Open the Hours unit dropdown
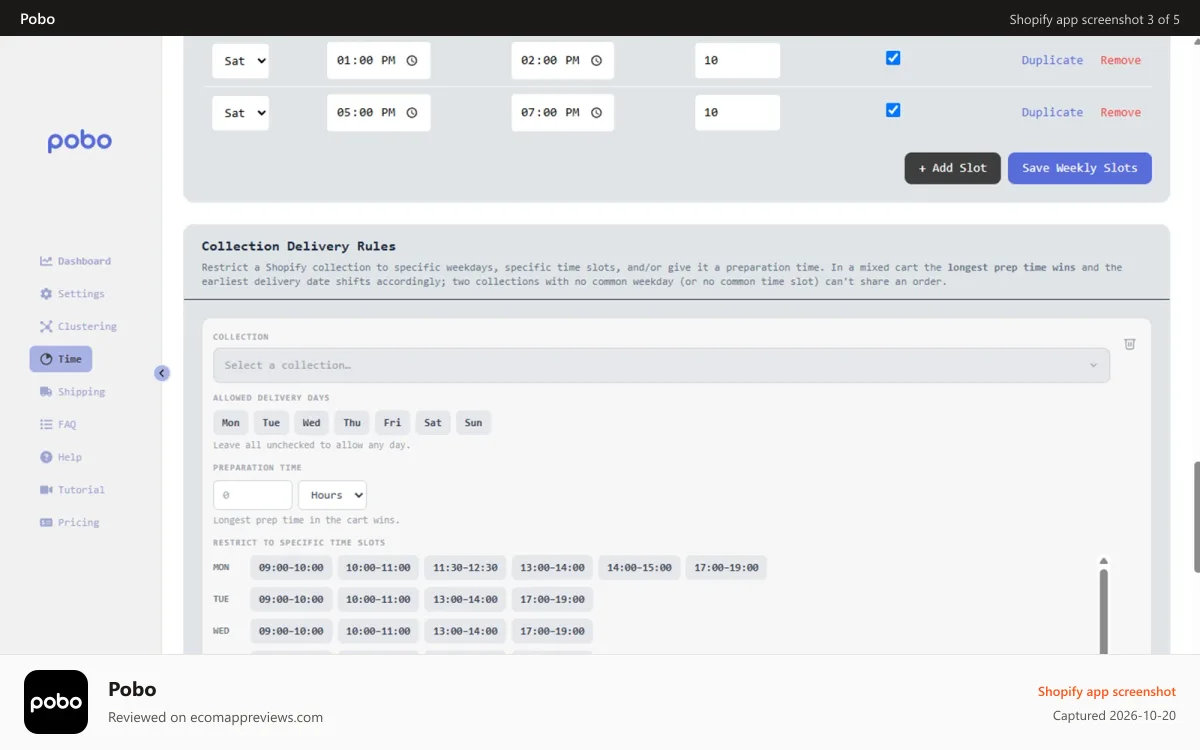This screenshot has height=750, width=1200. [x=332, y=495]
